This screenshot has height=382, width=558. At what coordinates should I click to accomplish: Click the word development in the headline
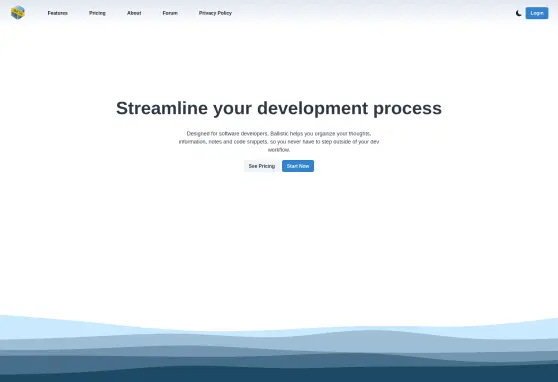312,109
